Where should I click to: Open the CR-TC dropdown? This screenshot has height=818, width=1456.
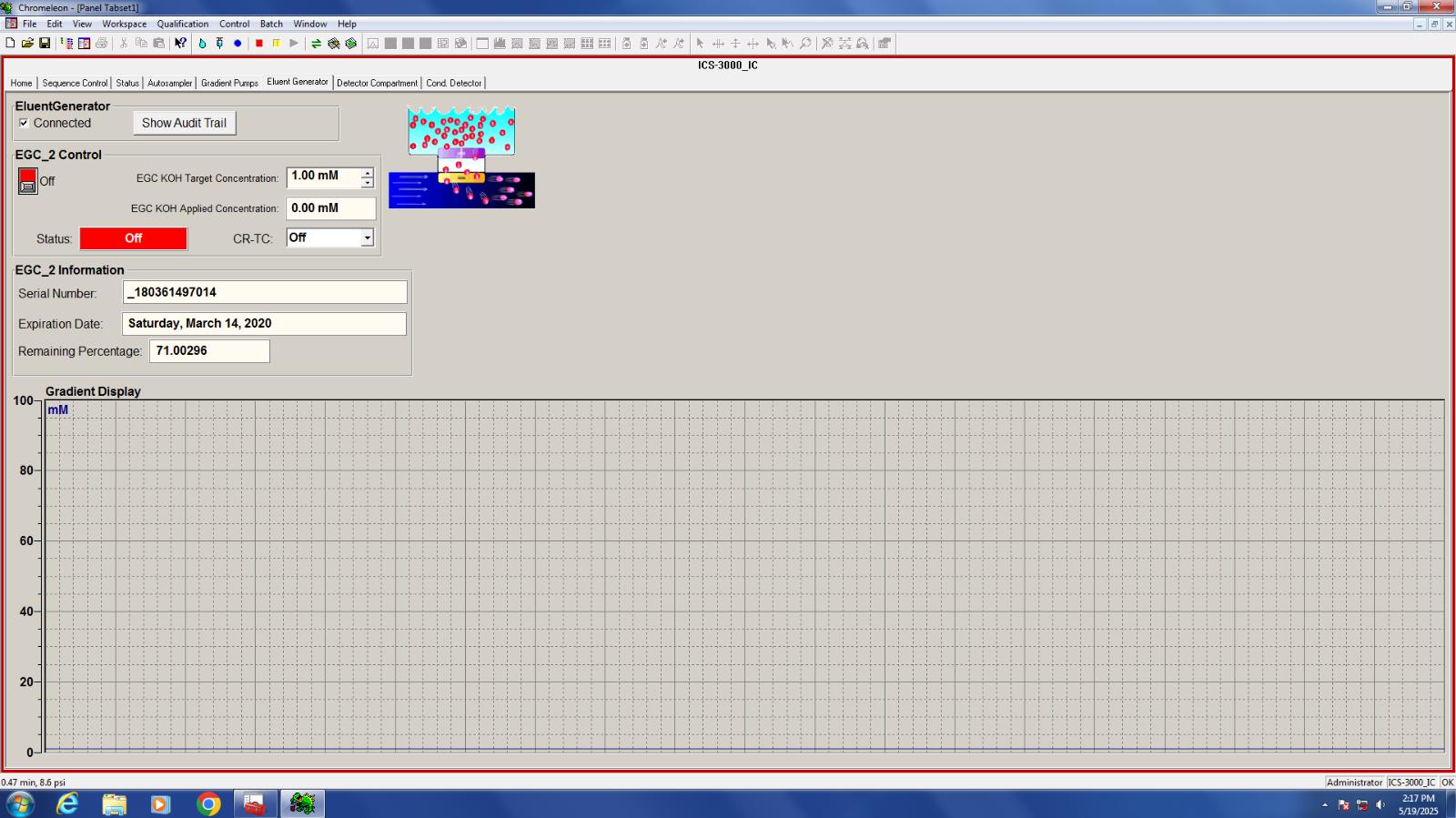(x=367, y=238)
